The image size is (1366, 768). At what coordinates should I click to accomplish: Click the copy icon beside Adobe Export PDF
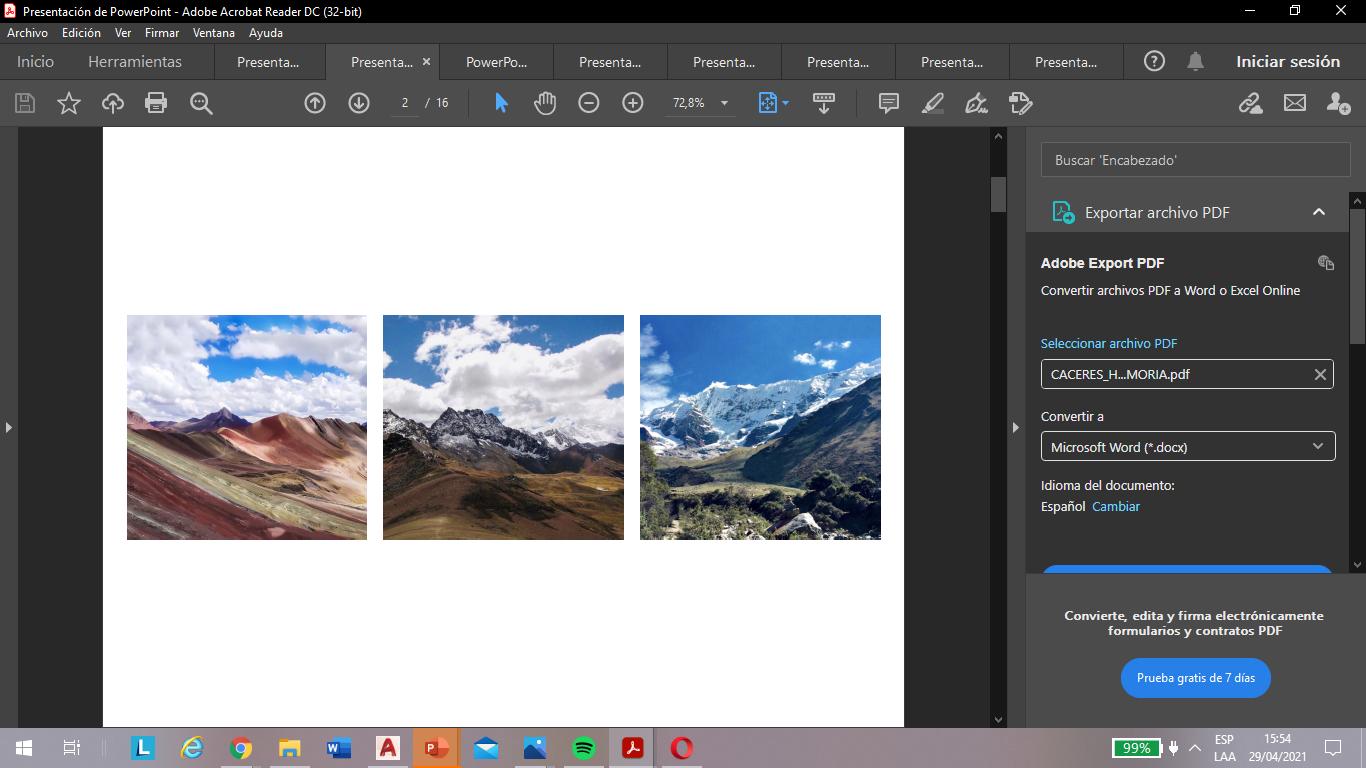click(1326, 263)
